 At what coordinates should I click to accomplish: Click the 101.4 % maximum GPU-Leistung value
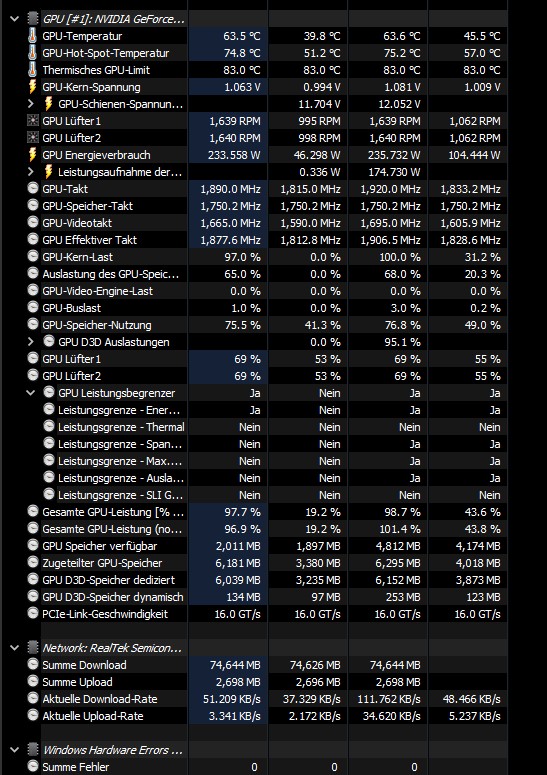point(400,529)
